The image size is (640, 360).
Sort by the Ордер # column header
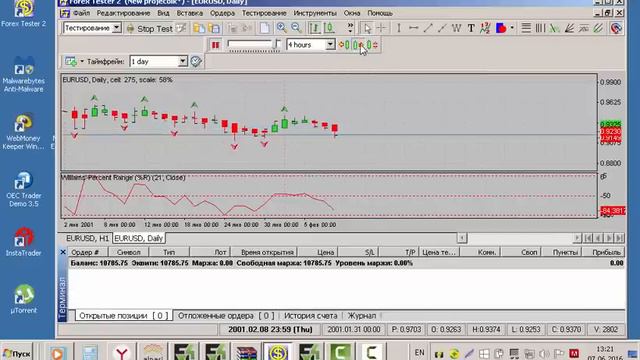(x=87, y=252)
